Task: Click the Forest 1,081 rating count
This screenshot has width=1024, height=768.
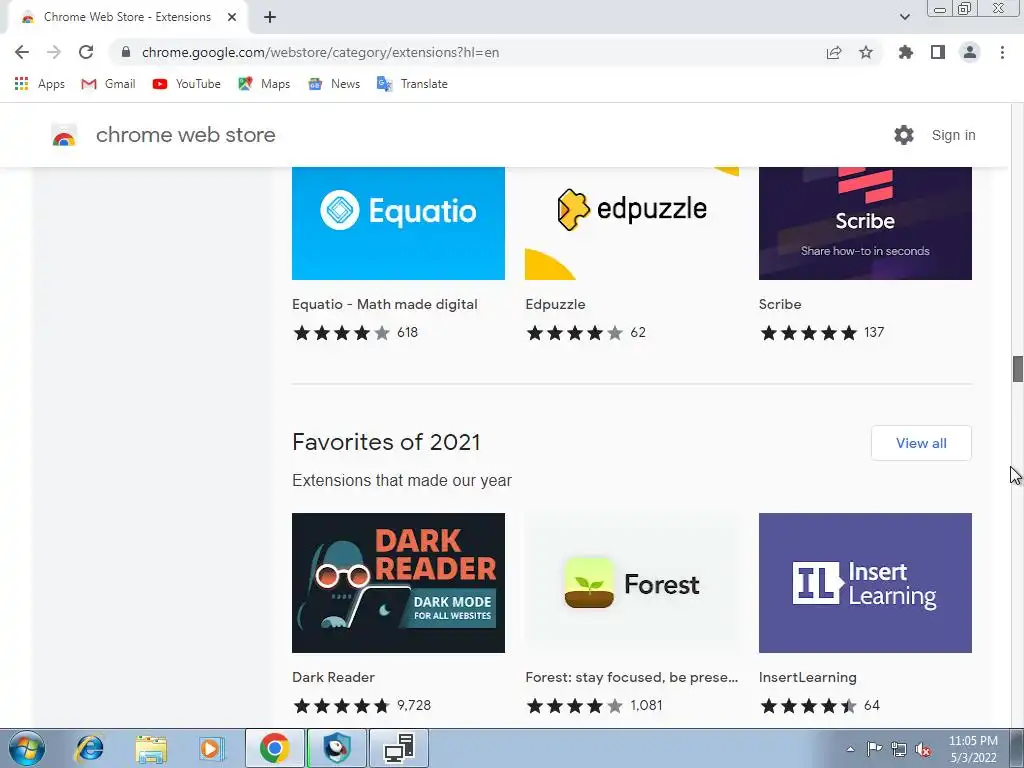Action: click(x=647, y=705)
